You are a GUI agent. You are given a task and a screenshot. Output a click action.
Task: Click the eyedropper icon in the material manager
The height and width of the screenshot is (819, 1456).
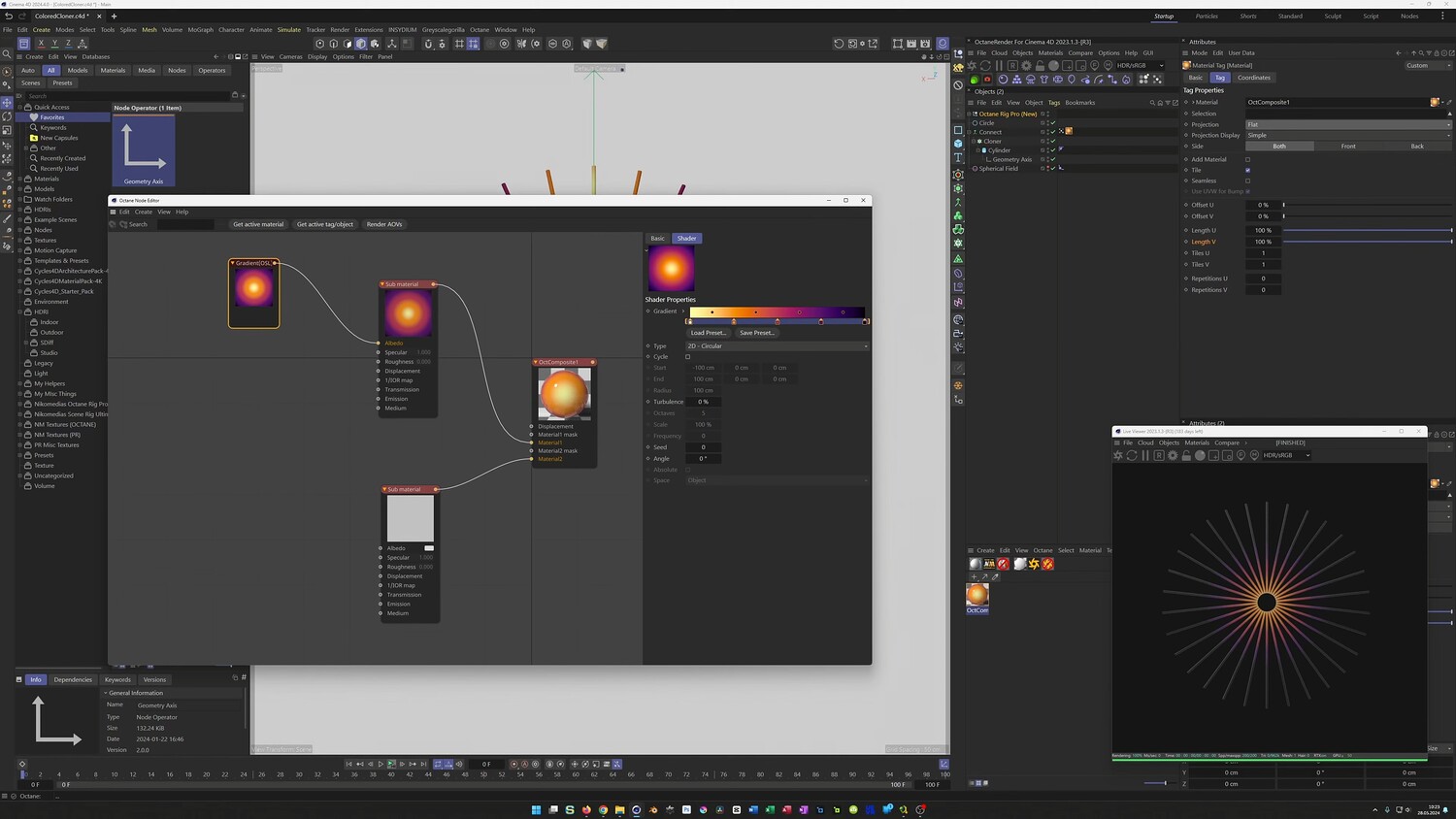995,577
